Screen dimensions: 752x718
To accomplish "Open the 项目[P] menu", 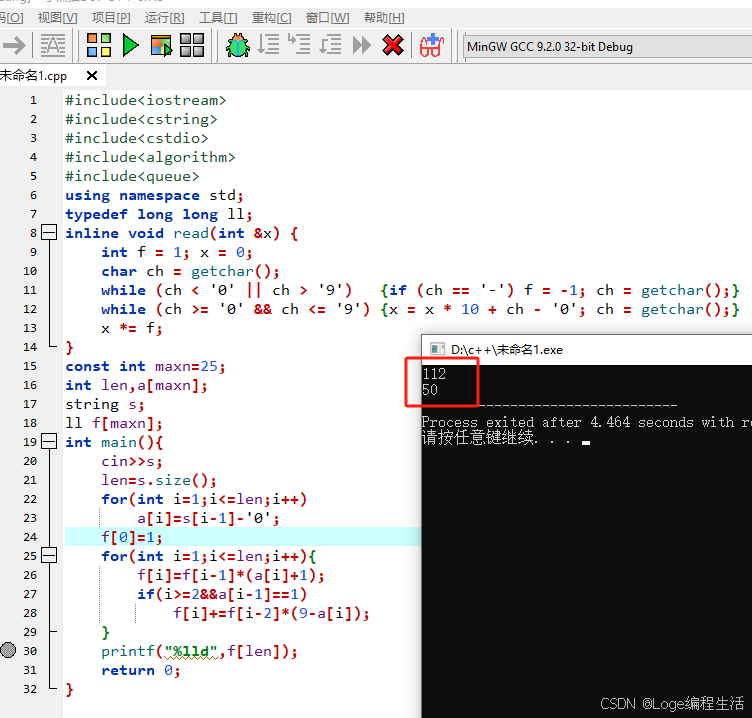I will [111, 18].
